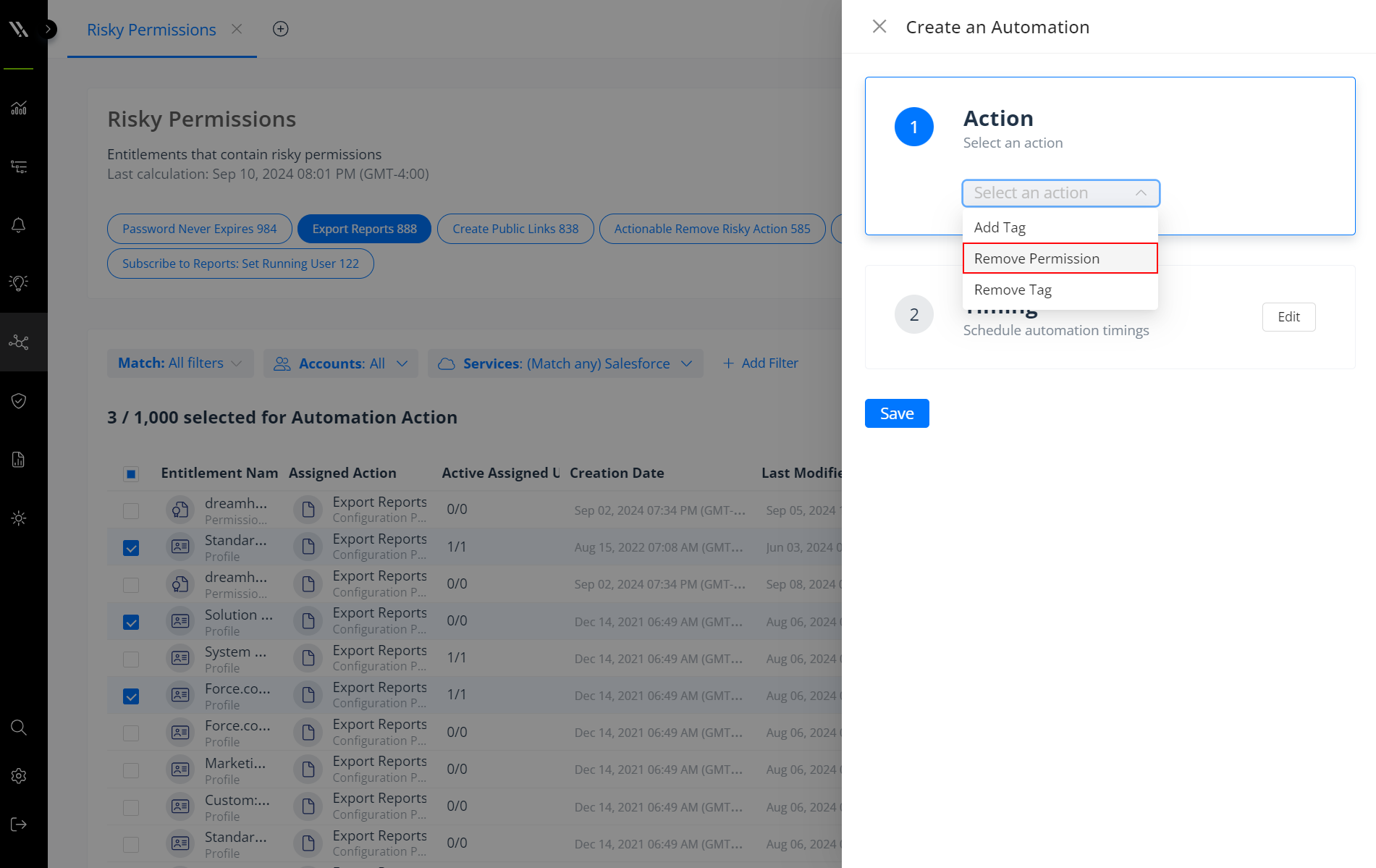Image resolution: width=1376 pixels, height=868 pixels.
Task: Click the step 2 Timing circle
Action: [x=914, y=314]
